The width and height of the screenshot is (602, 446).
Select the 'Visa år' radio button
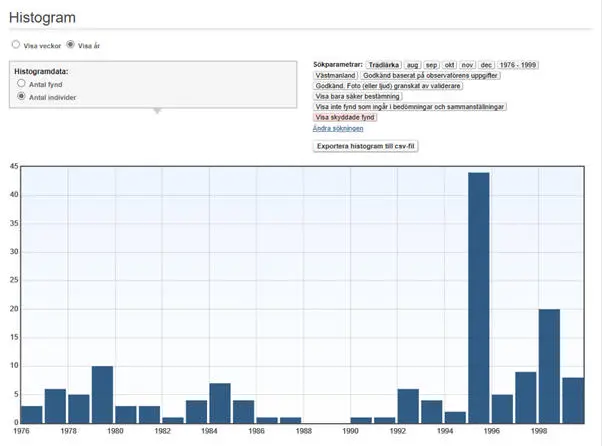click(x=70, y=45)
